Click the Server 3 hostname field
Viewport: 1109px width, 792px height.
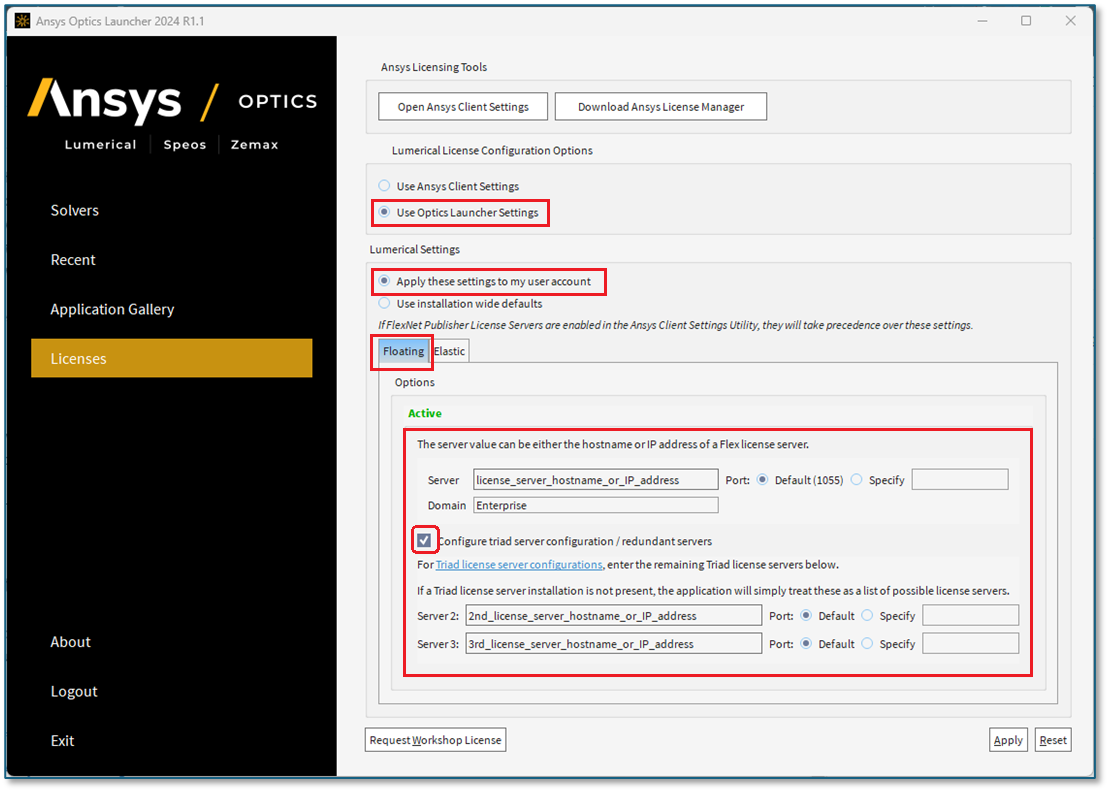[x=613, y=644]
